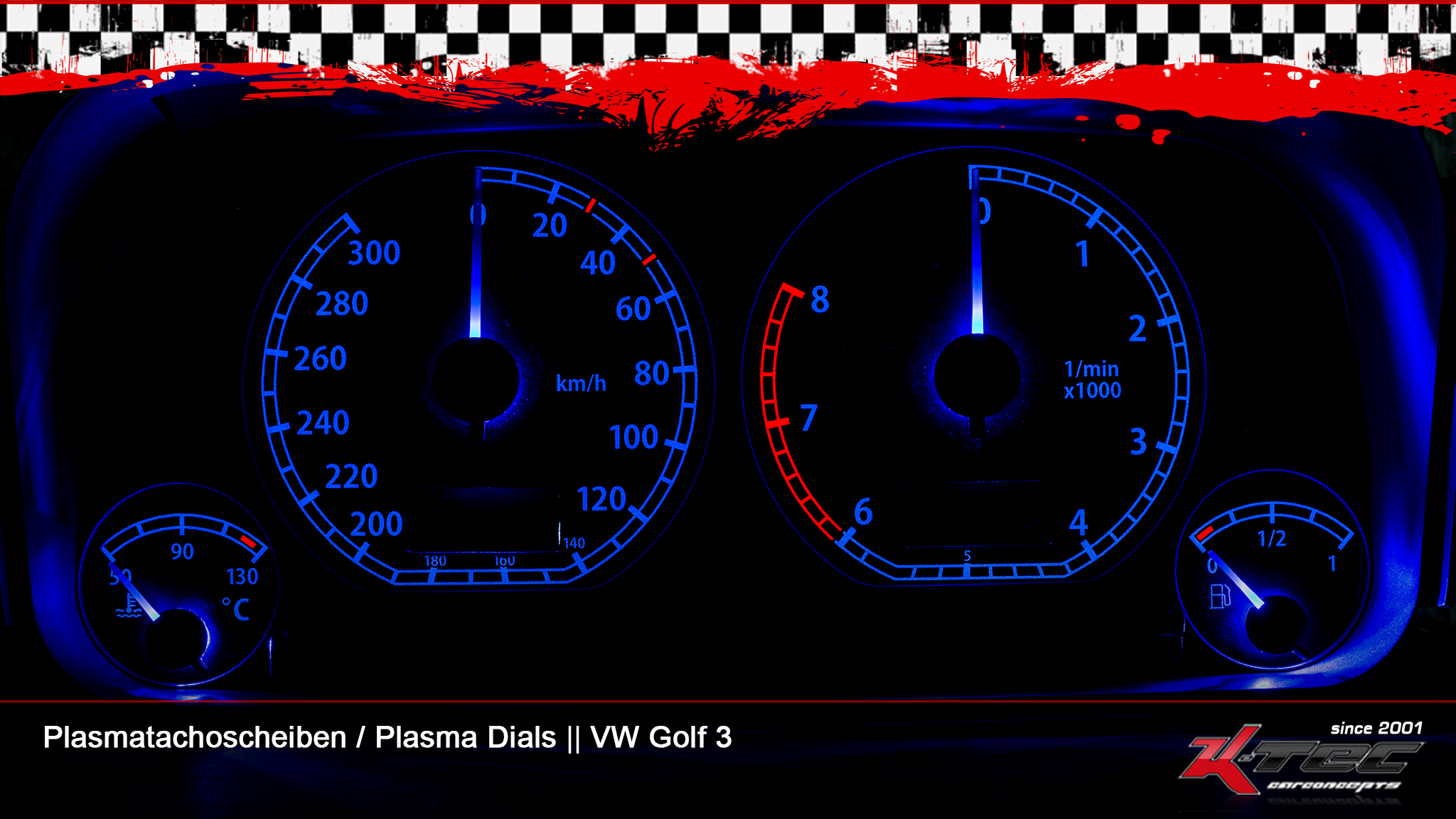
Task: Click the '130' temperature gauge marking
Action: (242, 576)
